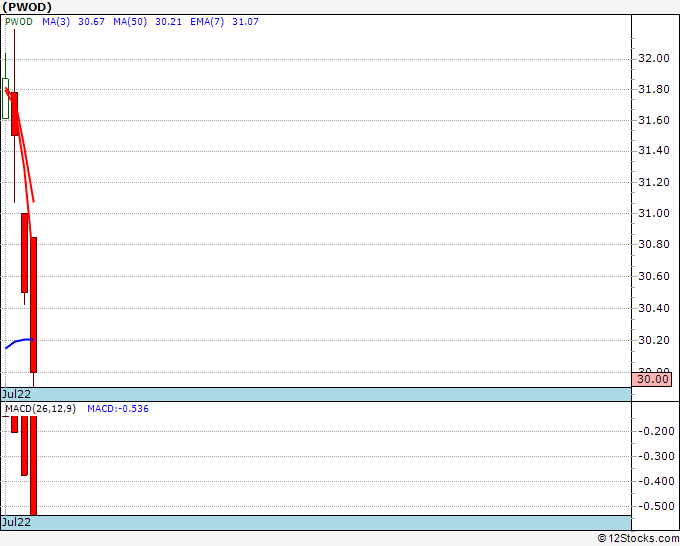Click the 31.80 price axis label
Viewport: 680px width, 546px height.
(x=654, y=89)
